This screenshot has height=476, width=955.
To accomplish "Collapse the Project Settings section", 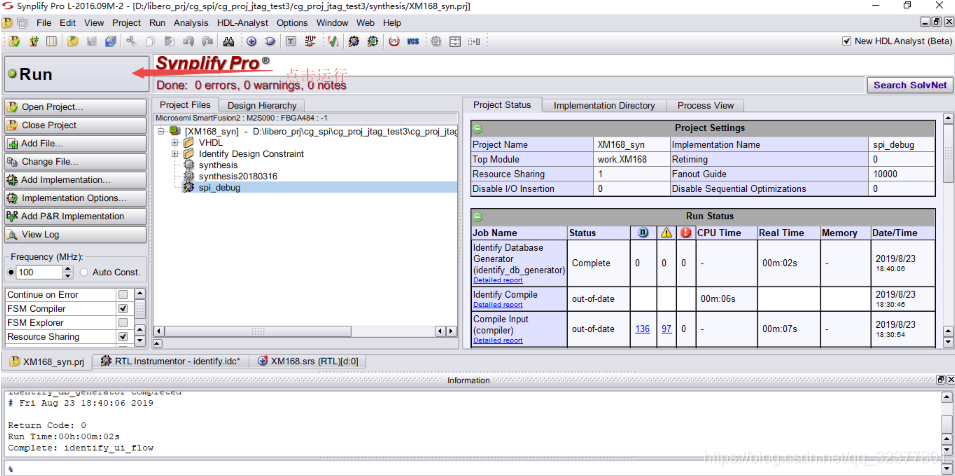I will 479,128.
